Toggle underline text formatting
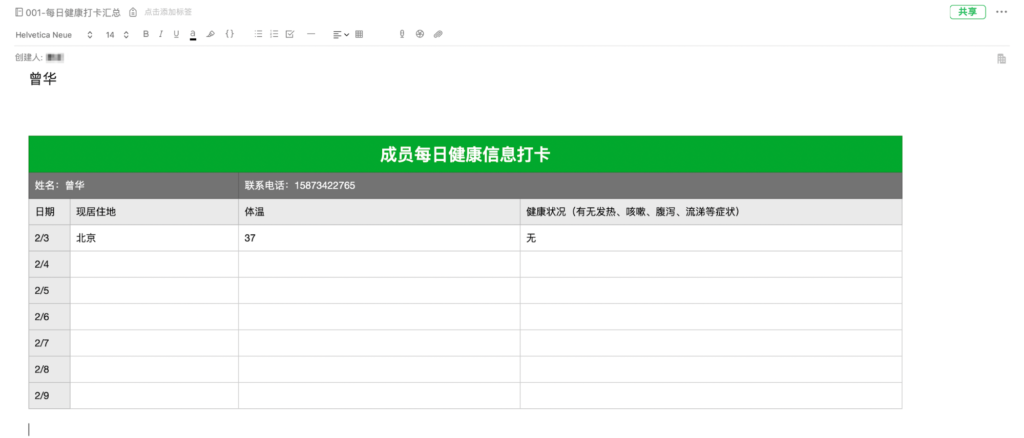 click(176, 34)
